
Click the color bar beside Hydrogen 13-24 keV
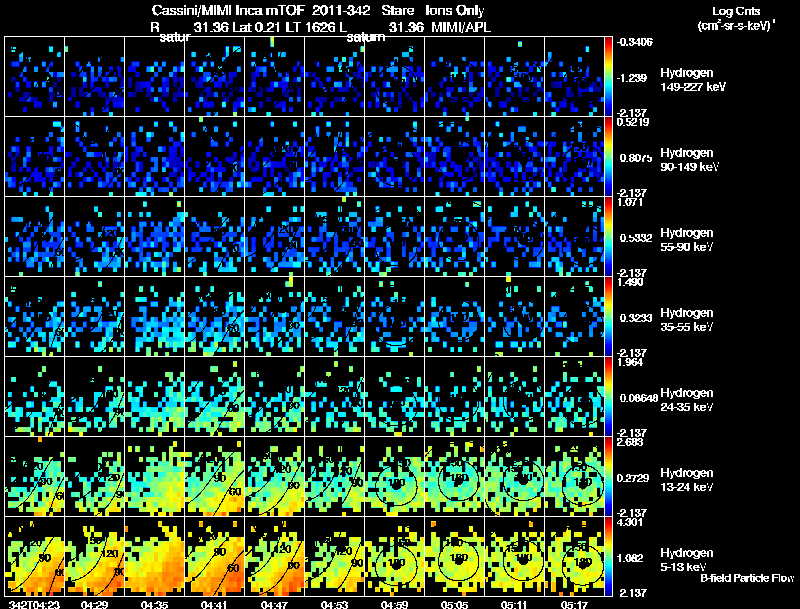tap(608, 477)
